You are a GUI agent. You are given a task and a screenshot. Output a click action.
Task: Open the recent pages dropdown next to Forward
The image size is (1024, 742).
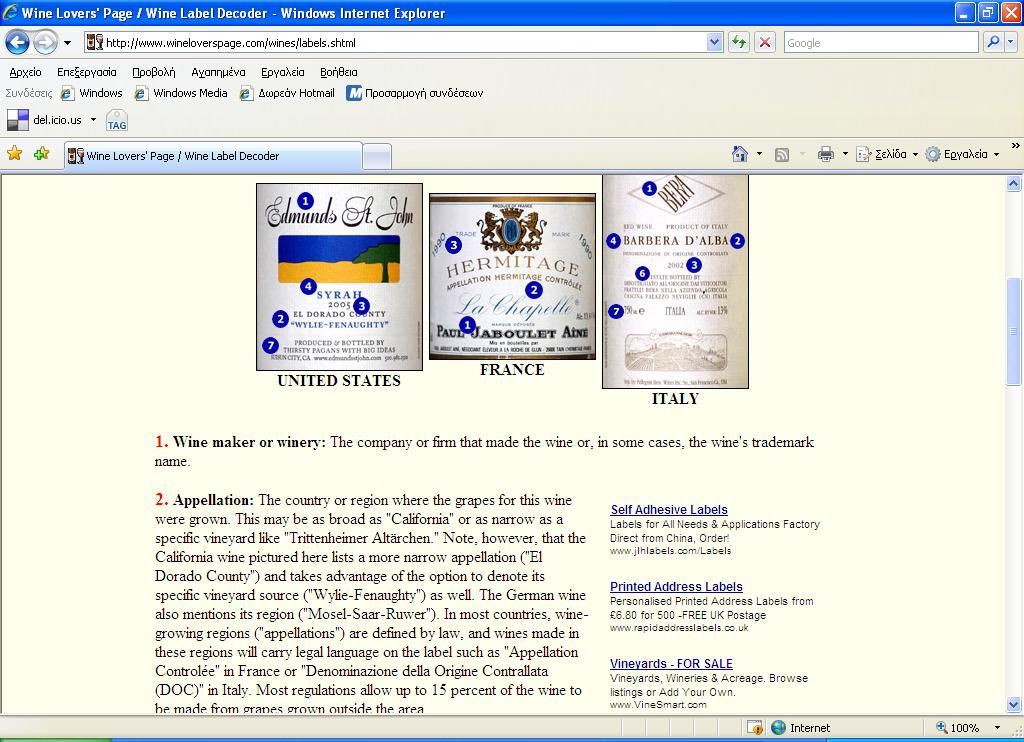67,43
